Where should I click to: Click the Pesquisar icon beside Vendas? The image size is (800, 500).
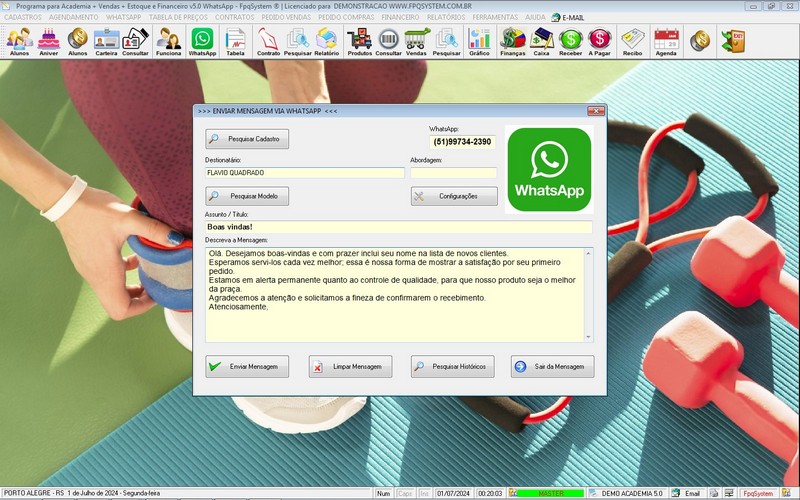click(446, 42)
